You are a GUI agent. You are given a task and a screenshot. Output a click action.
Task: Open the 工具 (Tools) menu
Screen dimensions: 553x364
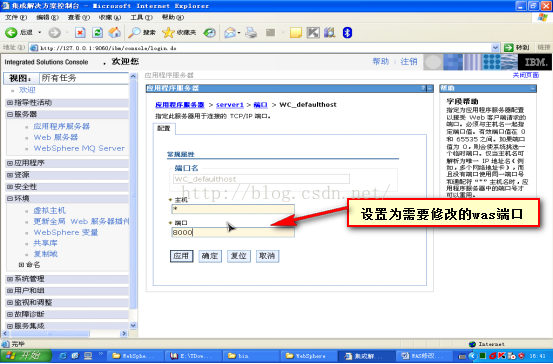click(x=141, y=17)
